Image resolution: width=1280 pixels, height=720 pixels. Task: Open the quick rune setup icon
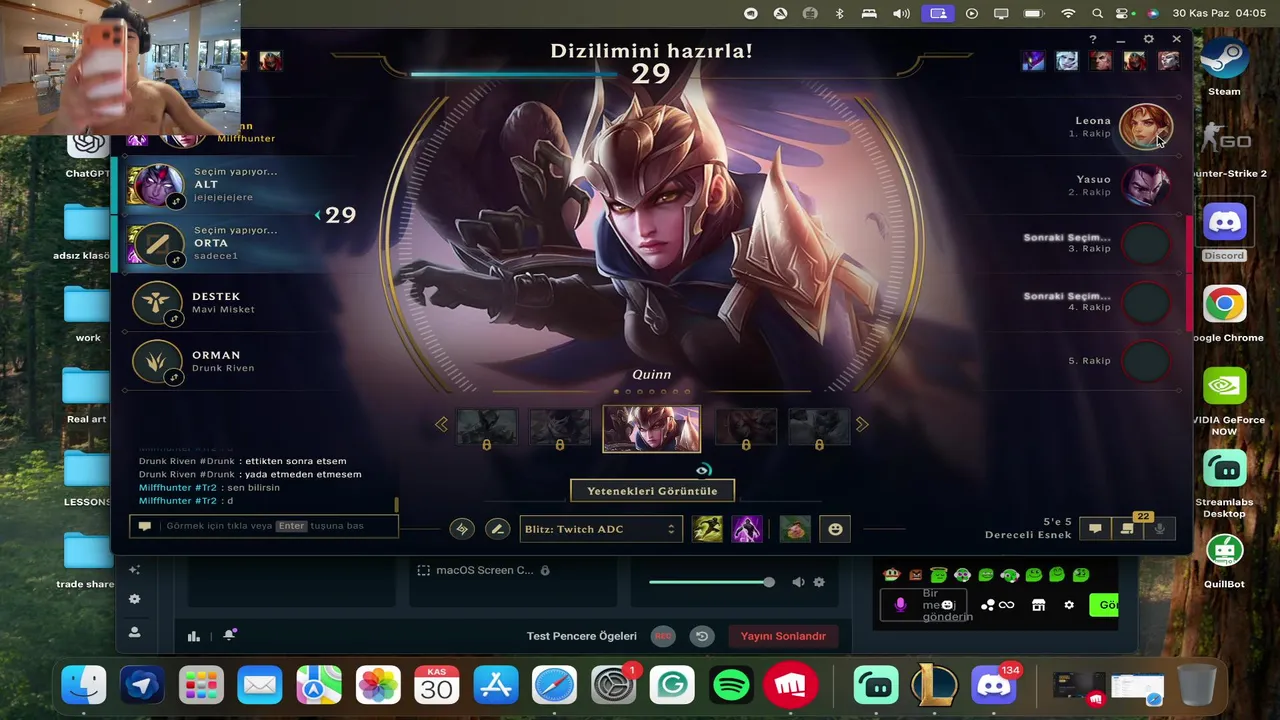pyautogui.click(x=462, y=529)
